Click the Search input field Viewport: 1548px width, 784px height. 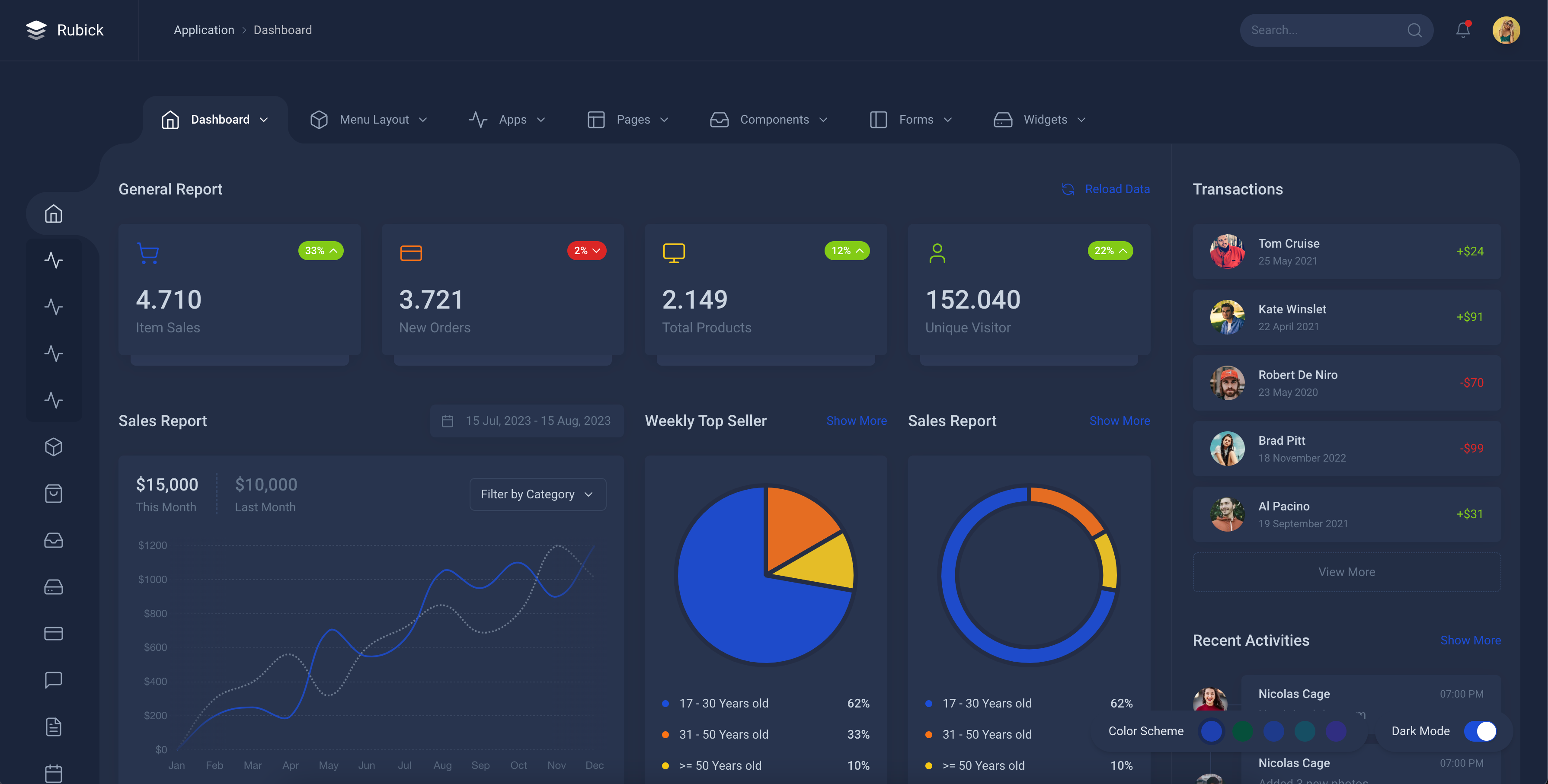click(1337, 30)
